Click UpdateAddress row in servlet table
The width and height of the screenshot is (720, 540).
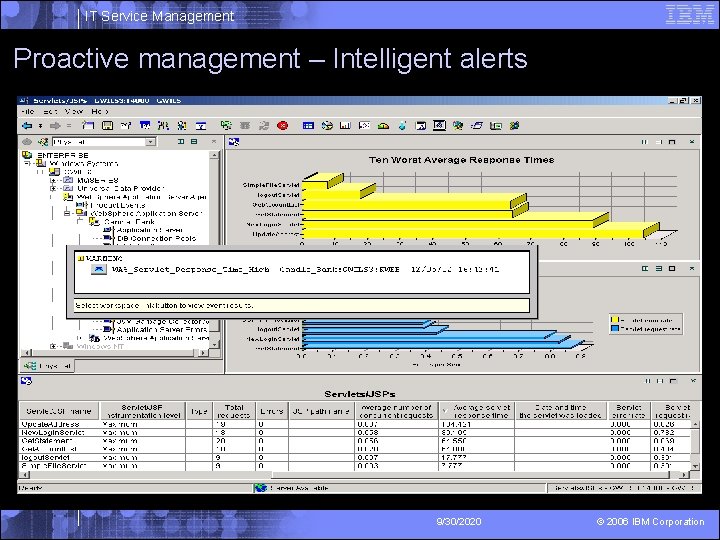coord(354,424)
